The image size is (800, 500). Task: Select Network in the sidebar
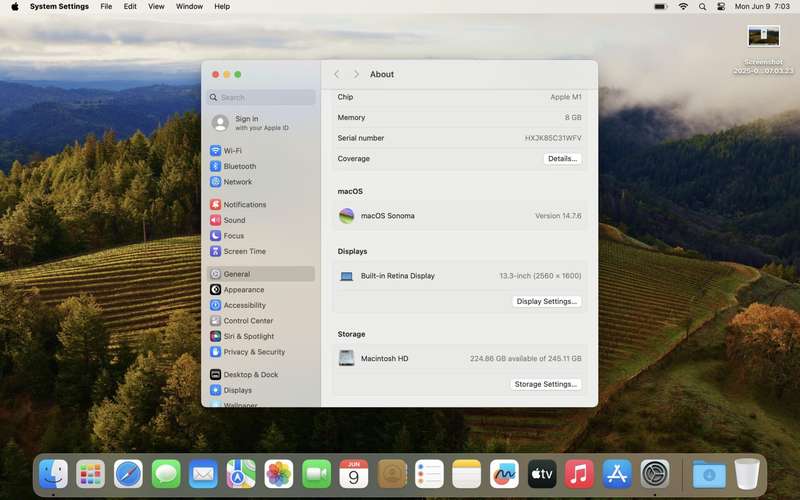click(x=261, y=182)
